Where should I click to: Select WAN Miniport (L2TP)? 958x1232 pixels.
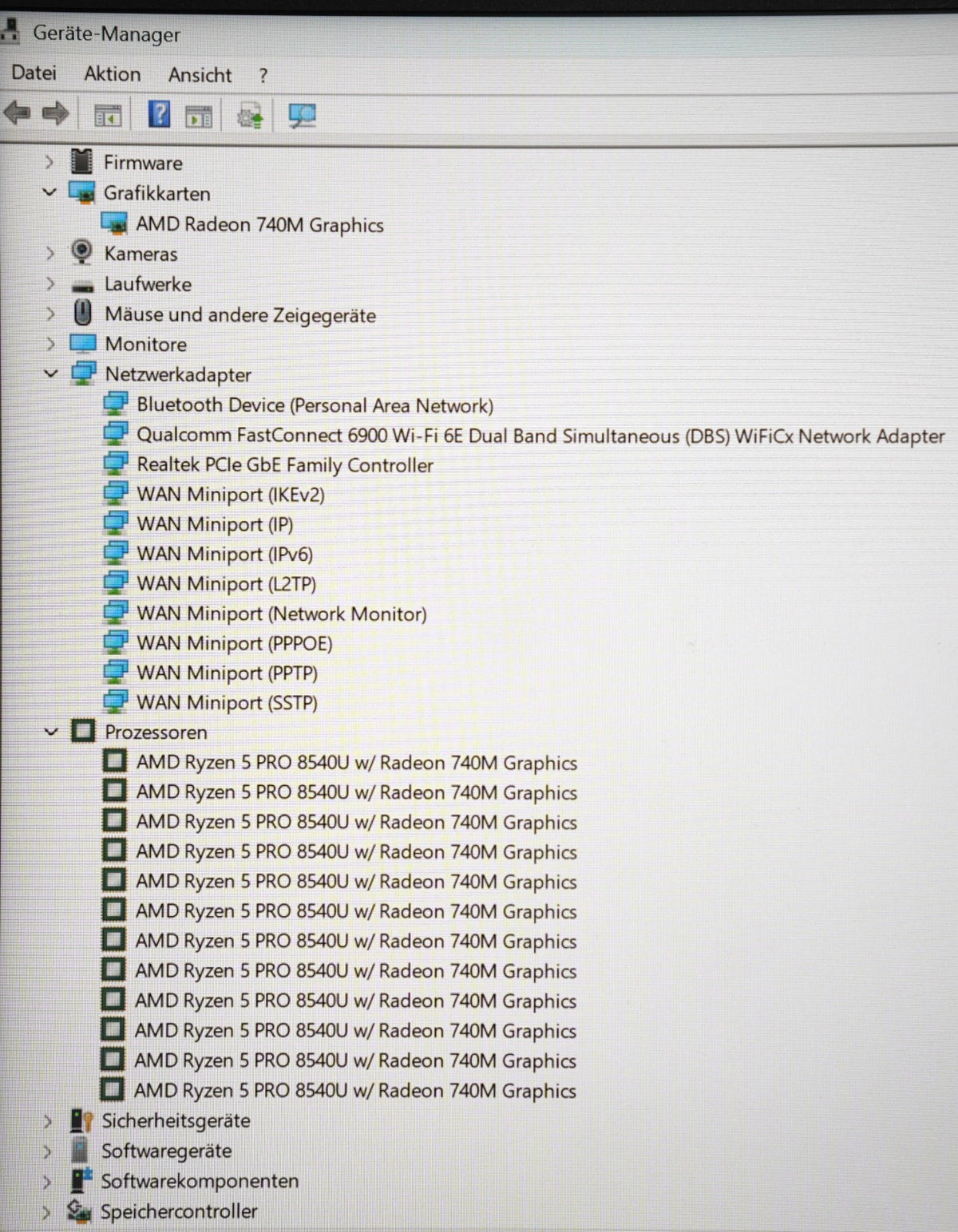(227, 583)
